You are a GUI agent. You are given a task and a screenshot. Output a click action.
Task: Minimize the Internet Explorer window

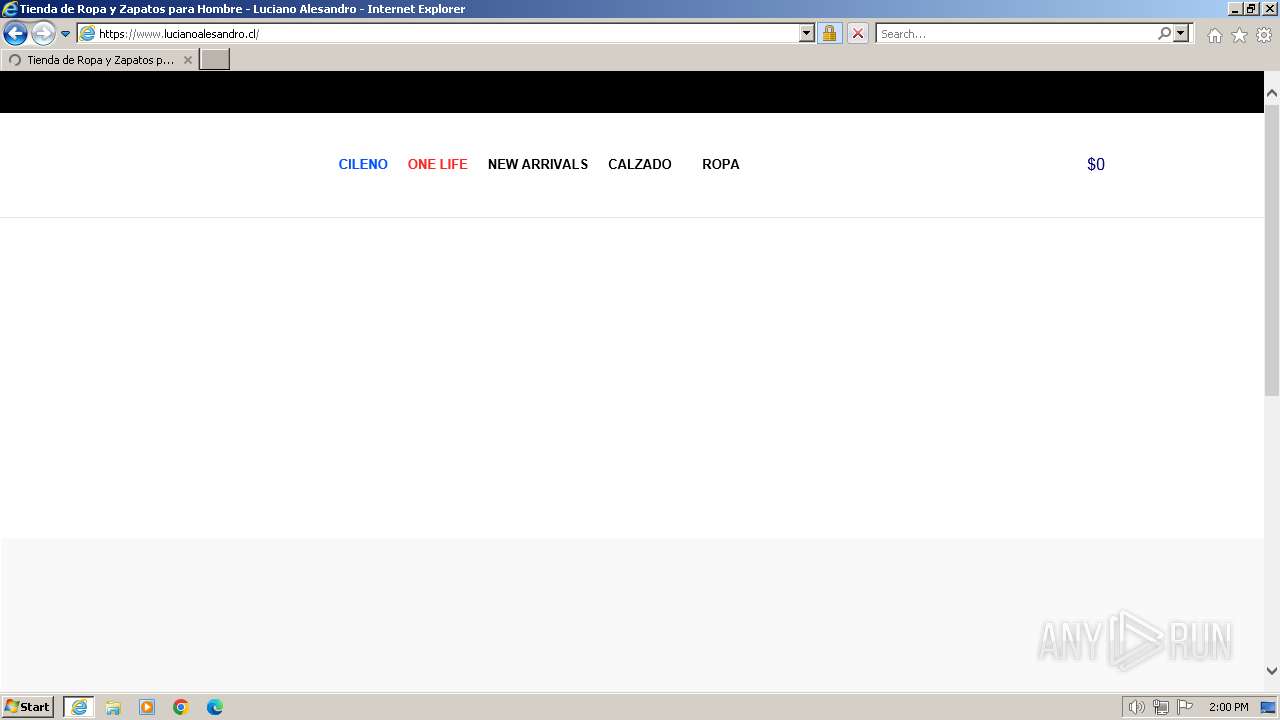(x=1234, y=9)
